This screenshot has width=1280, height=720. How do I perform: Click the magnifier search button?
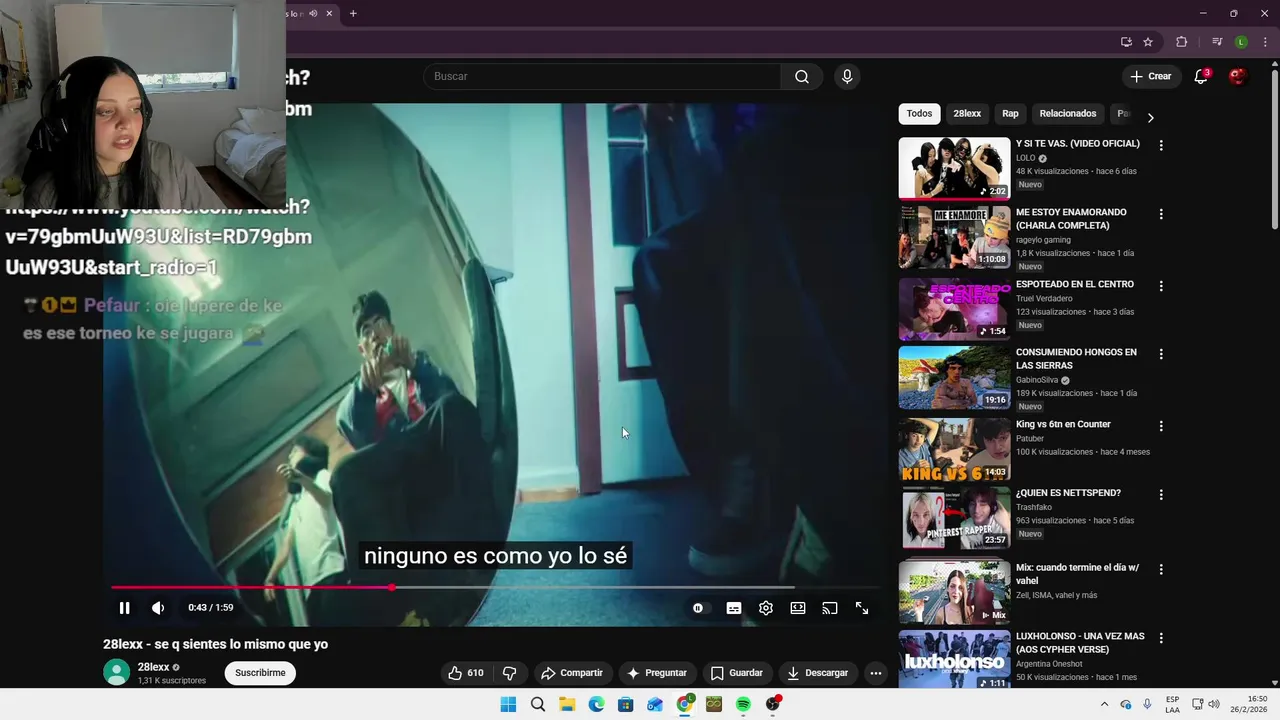tap(802, 77)
